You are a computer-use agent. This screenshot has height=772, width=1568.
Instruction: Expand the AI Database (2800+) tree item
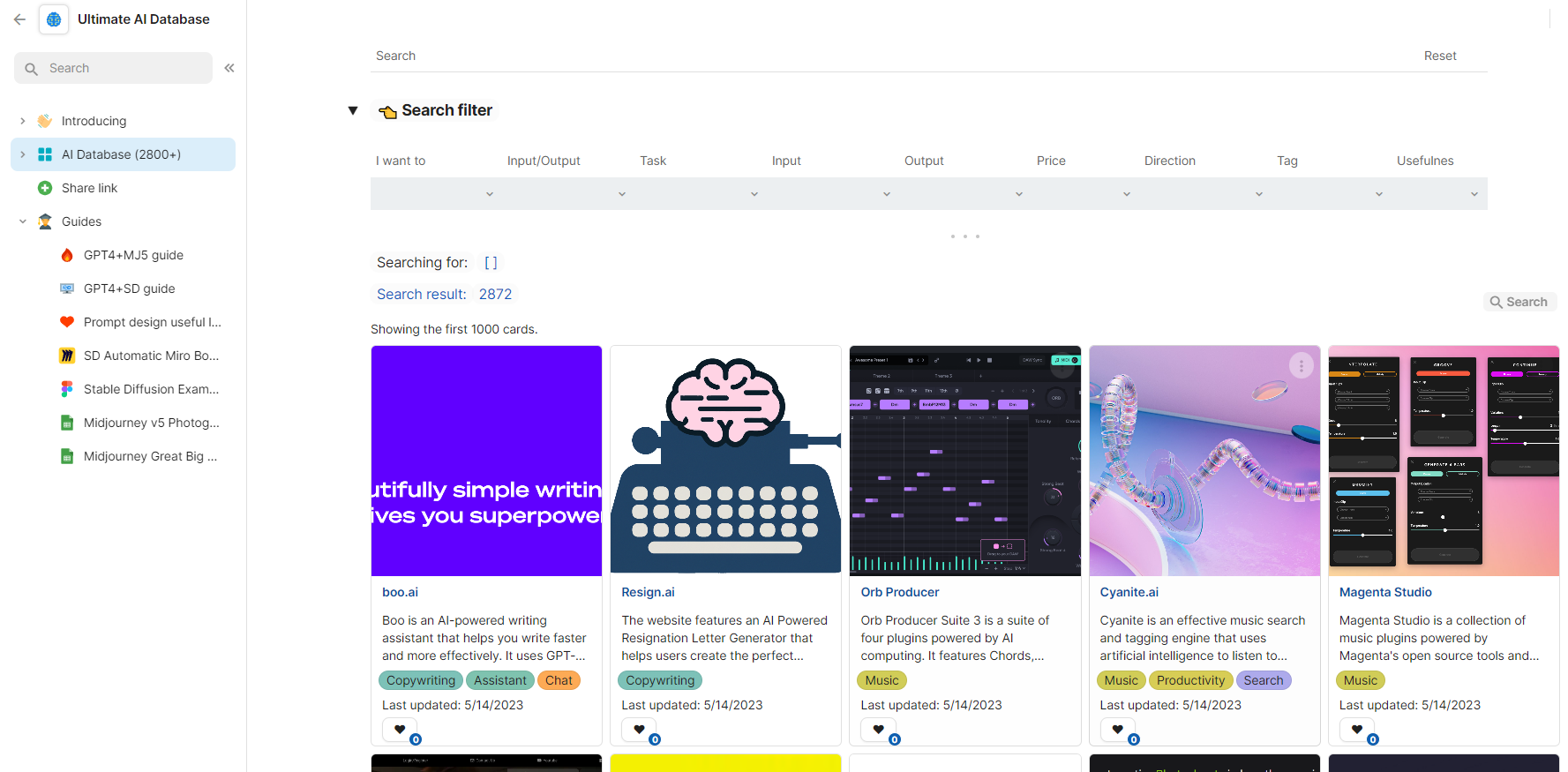point(23,154)
